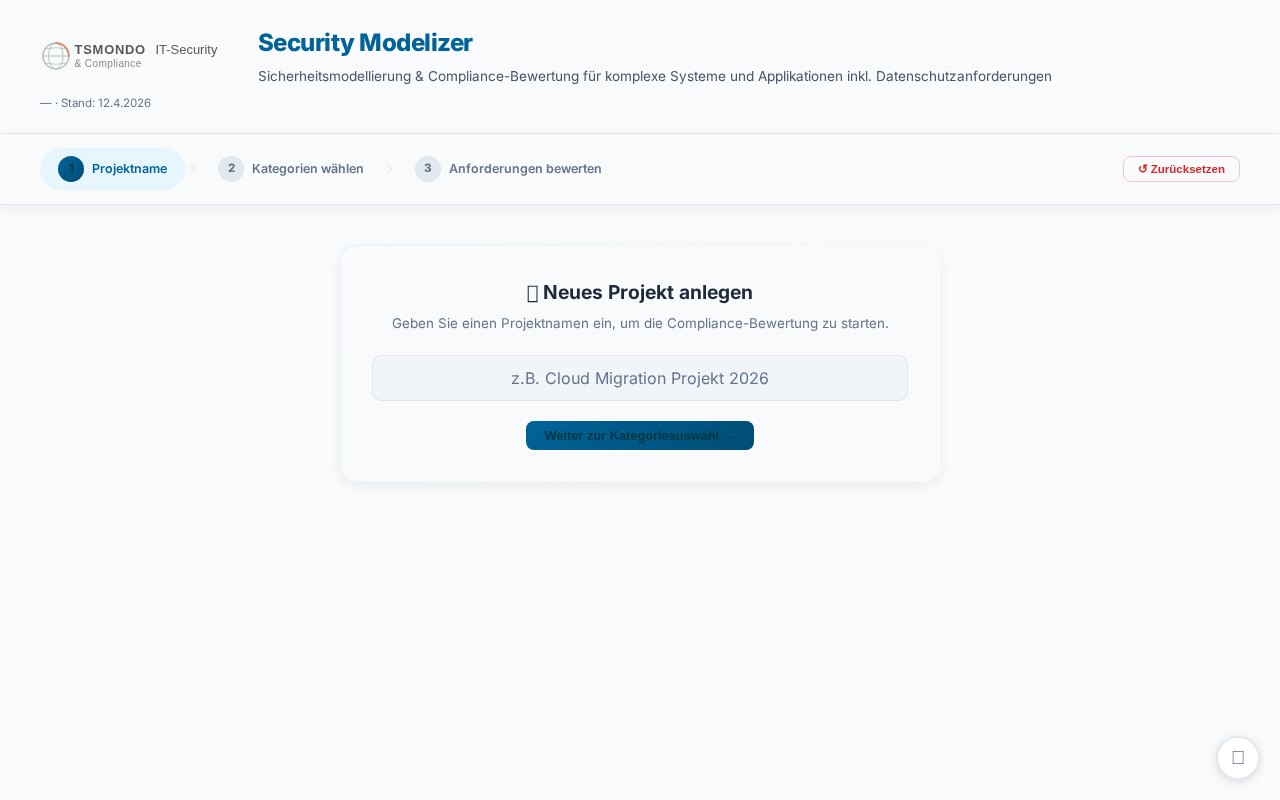Click the IT-Security label in header
This screenshot has height=800, width=1280.
[x=186, y=49]
